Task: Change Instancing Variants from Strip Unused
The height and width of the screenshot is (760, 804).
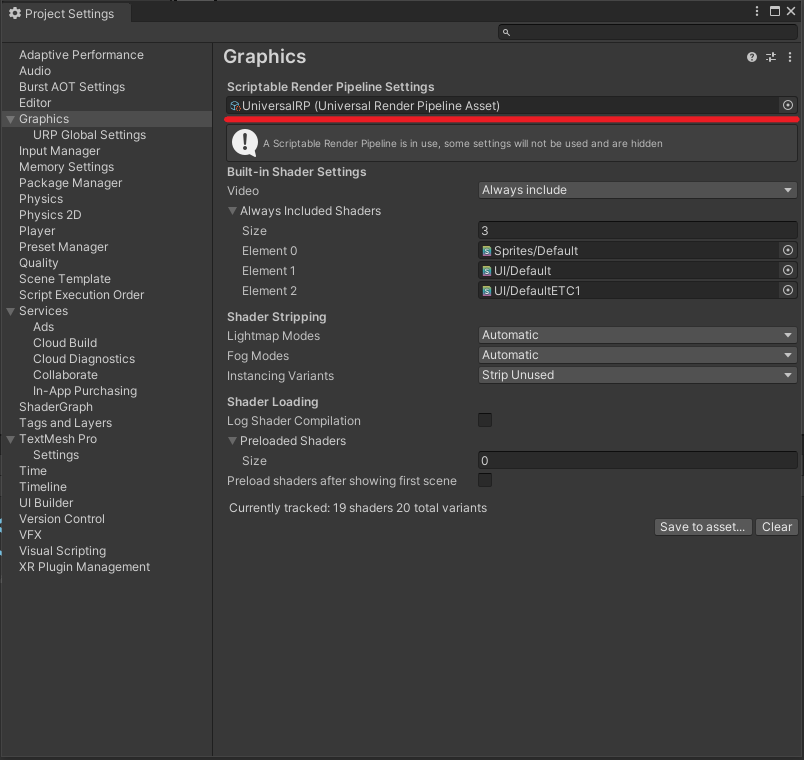Action: (x=637, y=374)
